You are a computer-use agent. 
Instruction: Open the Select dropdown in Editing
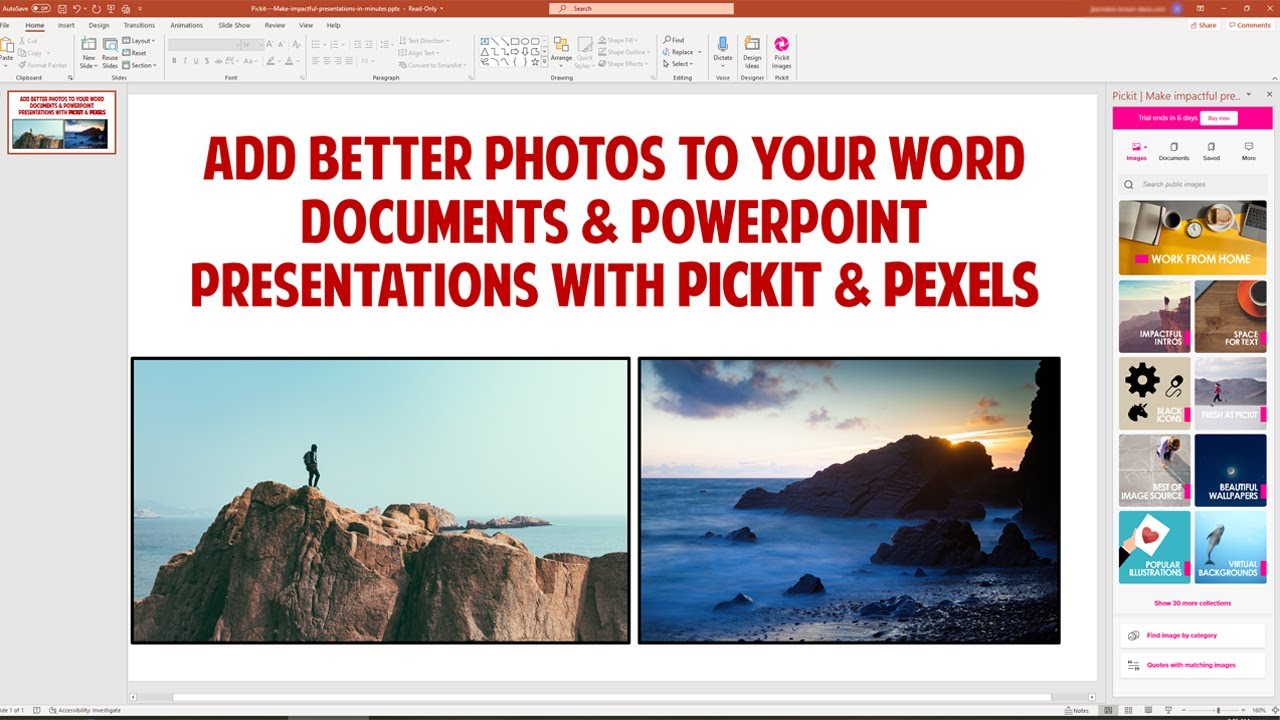676,64
